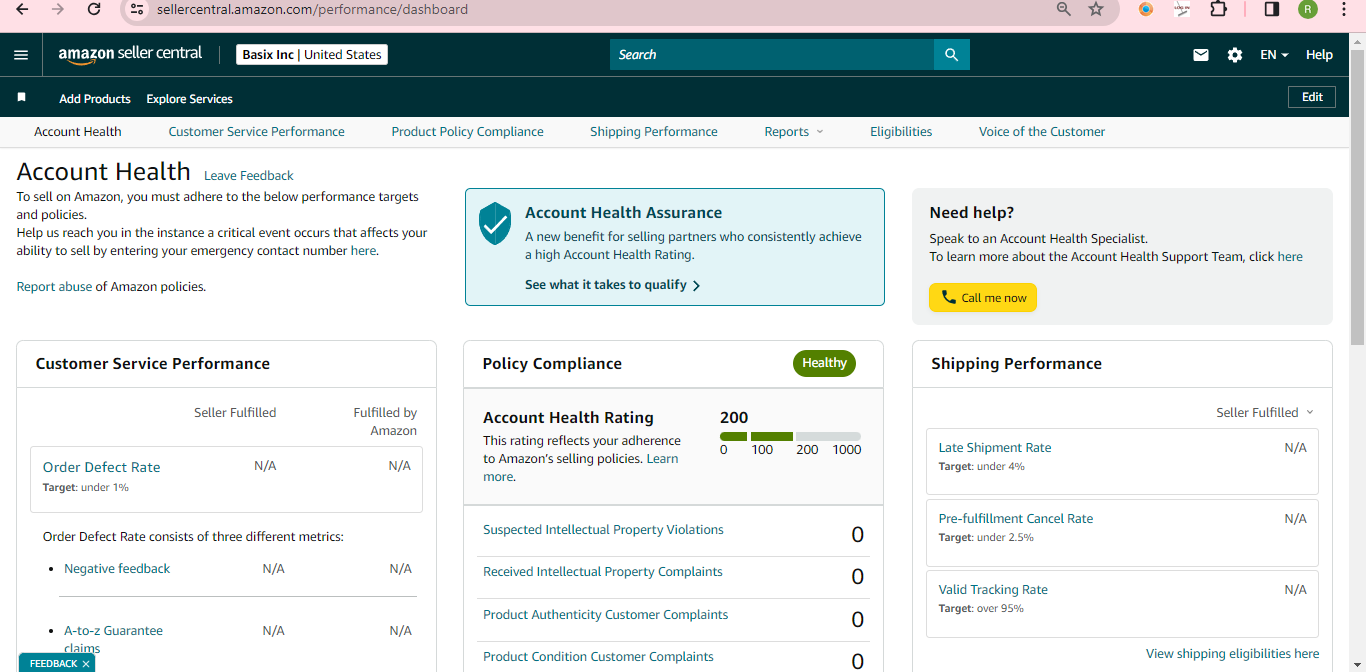
Task: Expand 'See what it takes to qualify'
Action: point(612,285)
